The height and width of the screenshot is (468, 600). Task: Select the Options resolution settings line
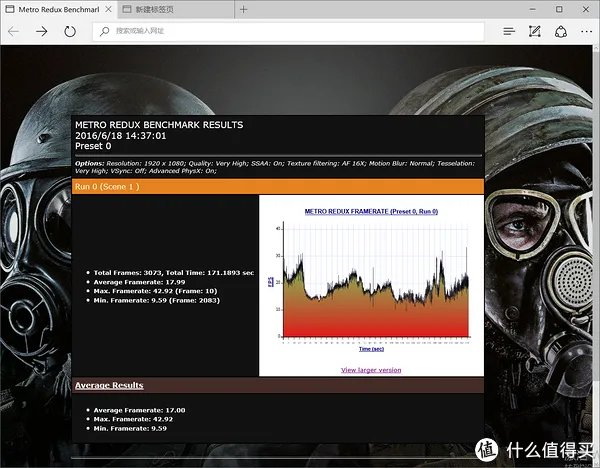click(275, 167)
